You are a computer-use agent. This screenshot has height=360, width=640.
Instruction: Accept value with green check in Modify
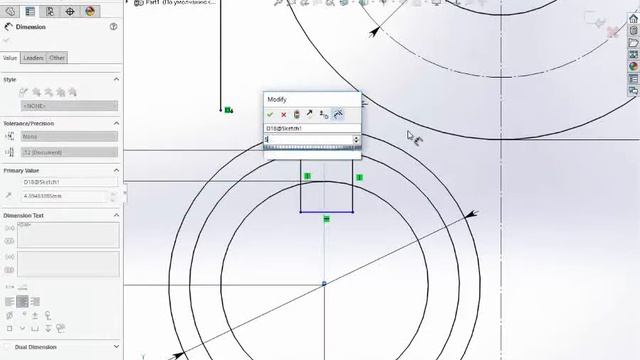click(x=270, y=115)
